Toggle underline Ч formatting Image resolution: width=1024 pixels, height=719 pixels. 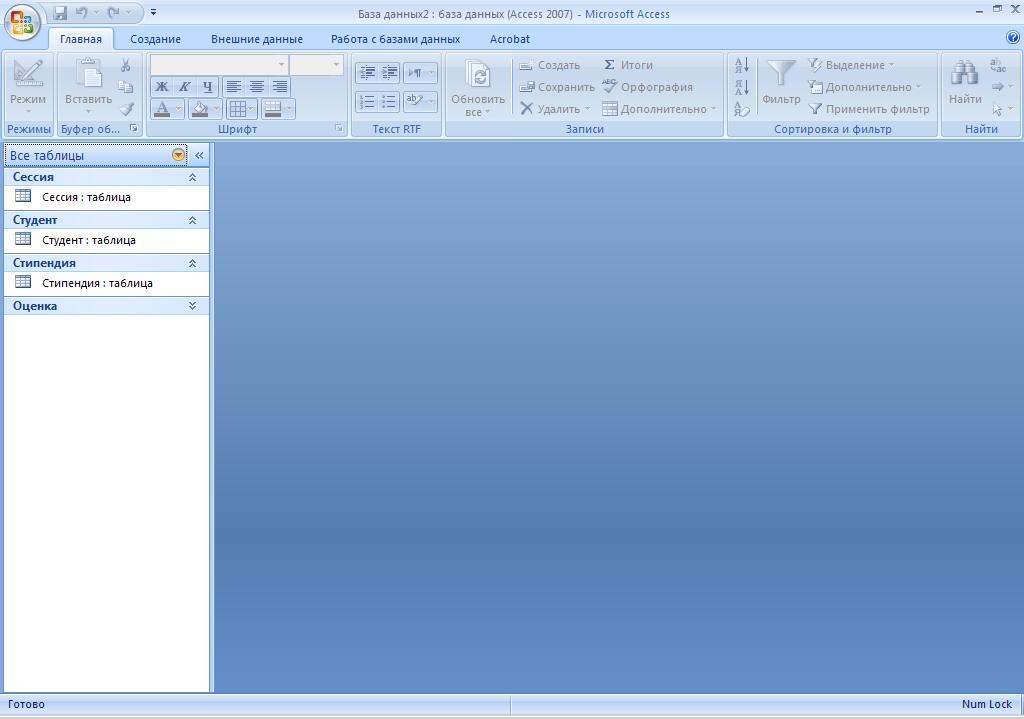pyautogui.click(x=208, y=87)
